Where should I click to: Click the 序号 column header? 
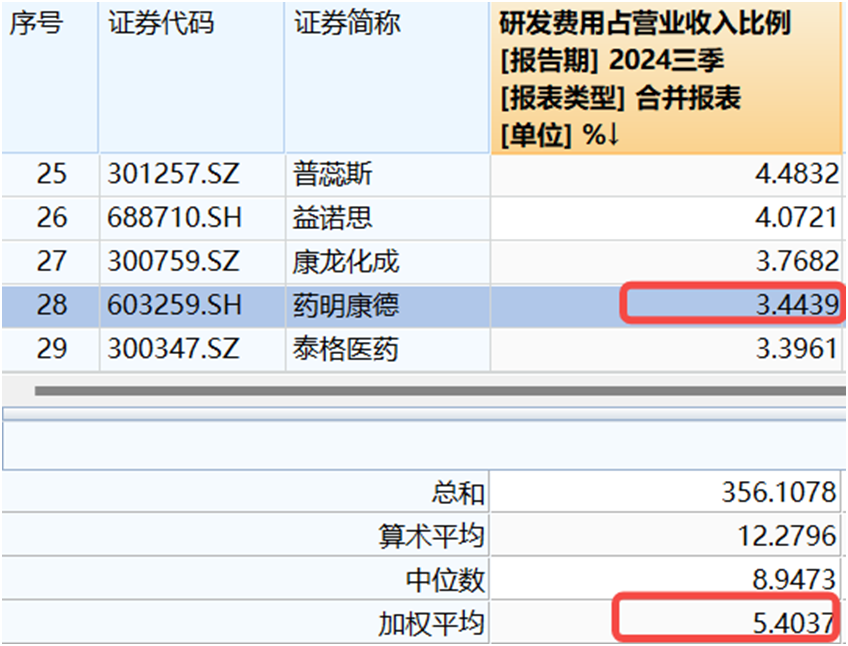click(x=50, y=78)
